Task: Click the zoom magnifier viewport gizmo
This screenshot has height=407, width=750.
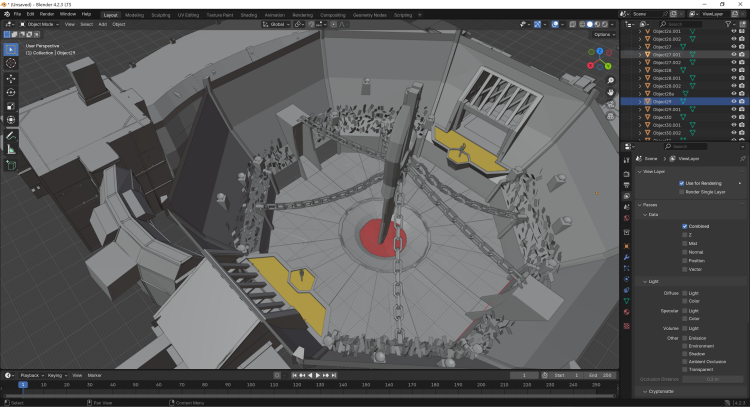Action: click(610, 80)
